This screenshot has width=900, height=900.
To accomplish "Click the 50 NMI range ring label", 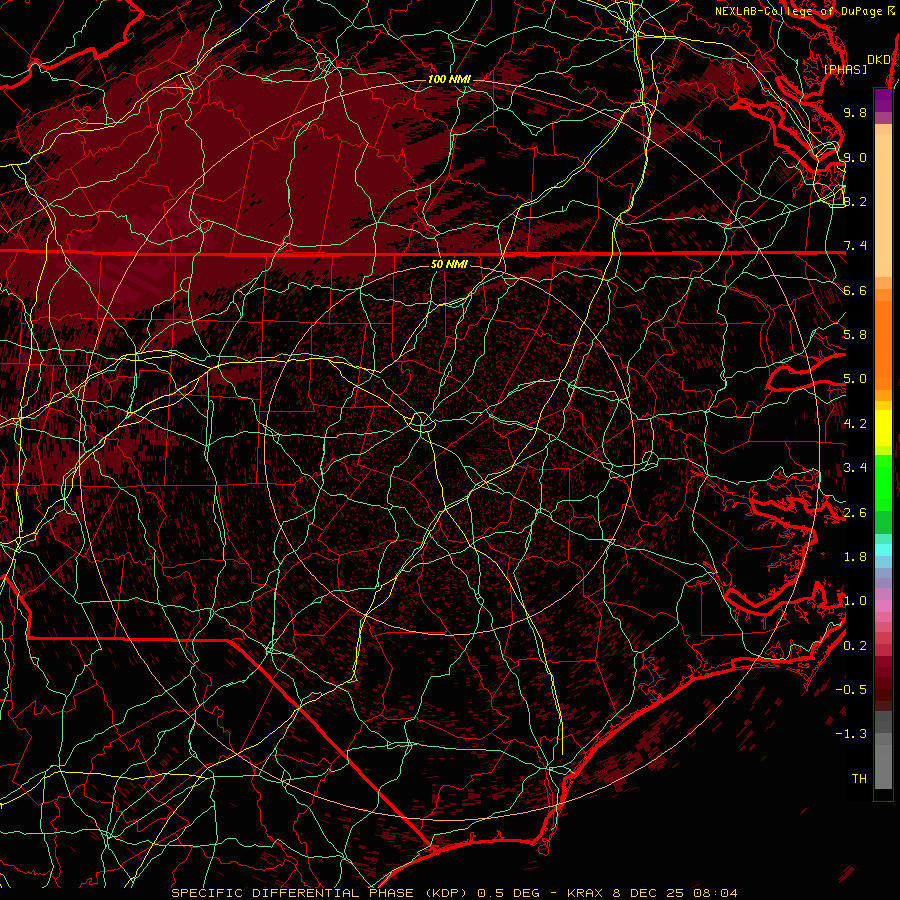I will pyautogui.click(x=449, y=264).
